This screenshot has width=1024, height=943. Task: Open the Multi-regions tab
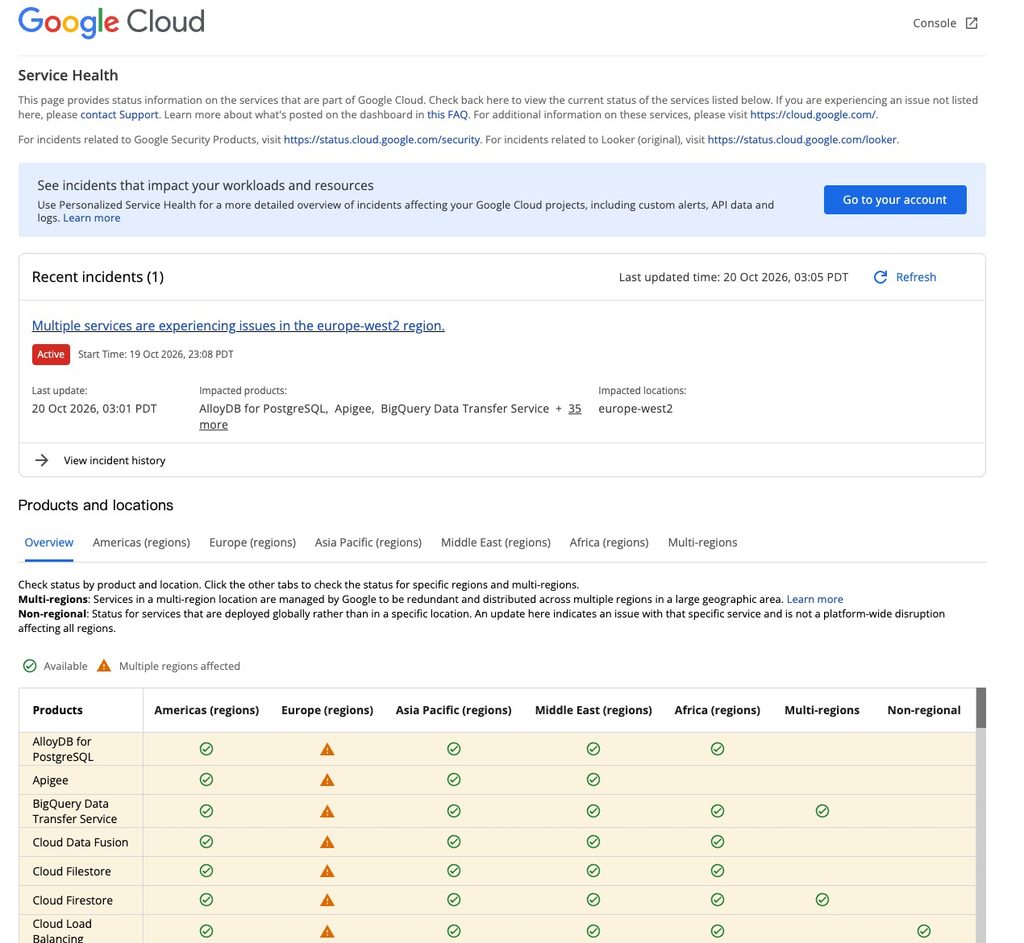[702, 543]
